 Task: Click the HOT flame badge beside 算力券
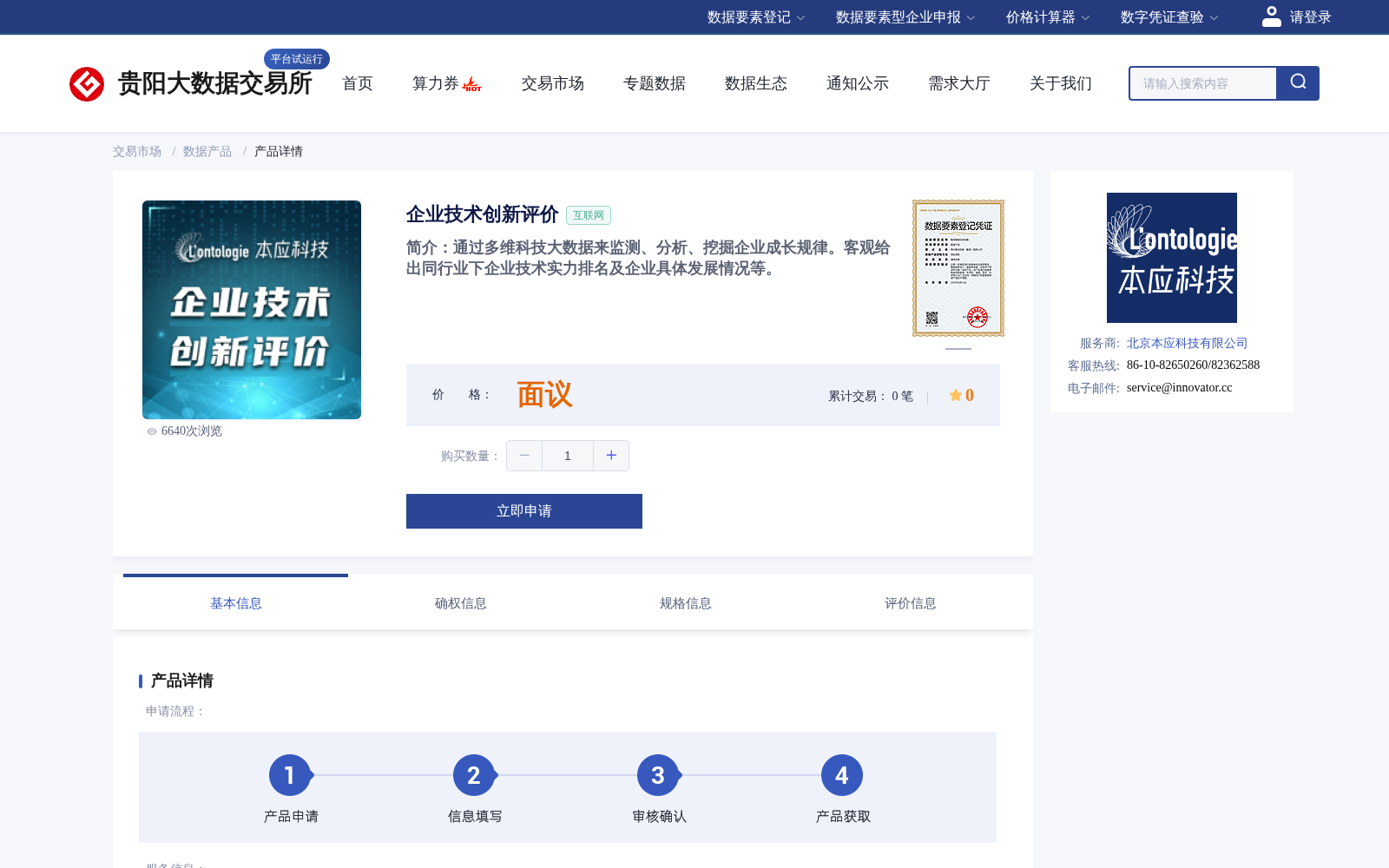(472, 84)
